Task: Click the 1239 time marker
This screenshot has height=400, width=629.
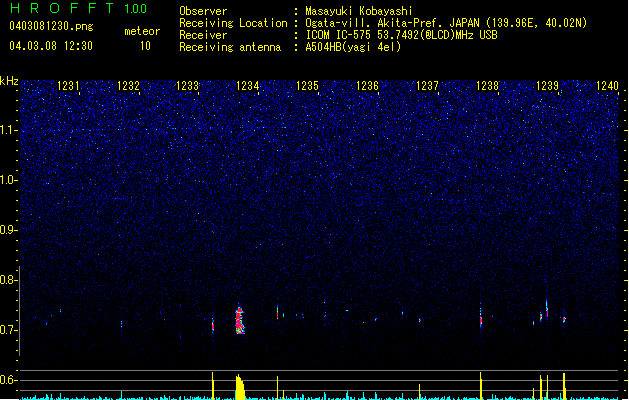Action: click(x=547, y=86)
